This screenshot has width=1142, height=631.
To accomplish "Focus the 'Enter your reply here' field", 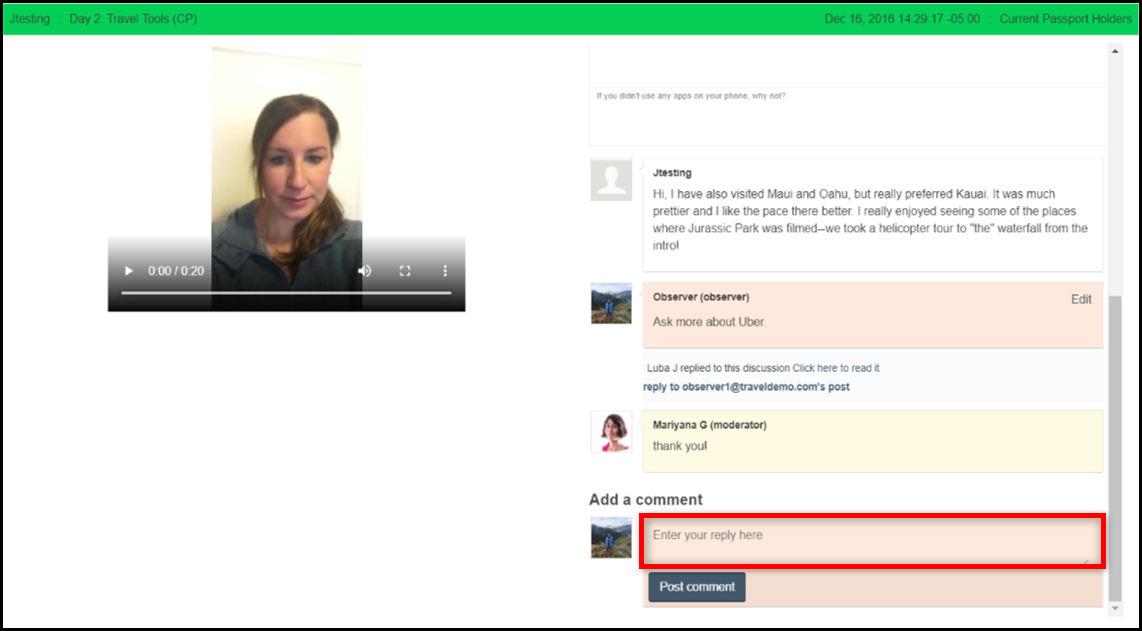I will click(873, 541).
